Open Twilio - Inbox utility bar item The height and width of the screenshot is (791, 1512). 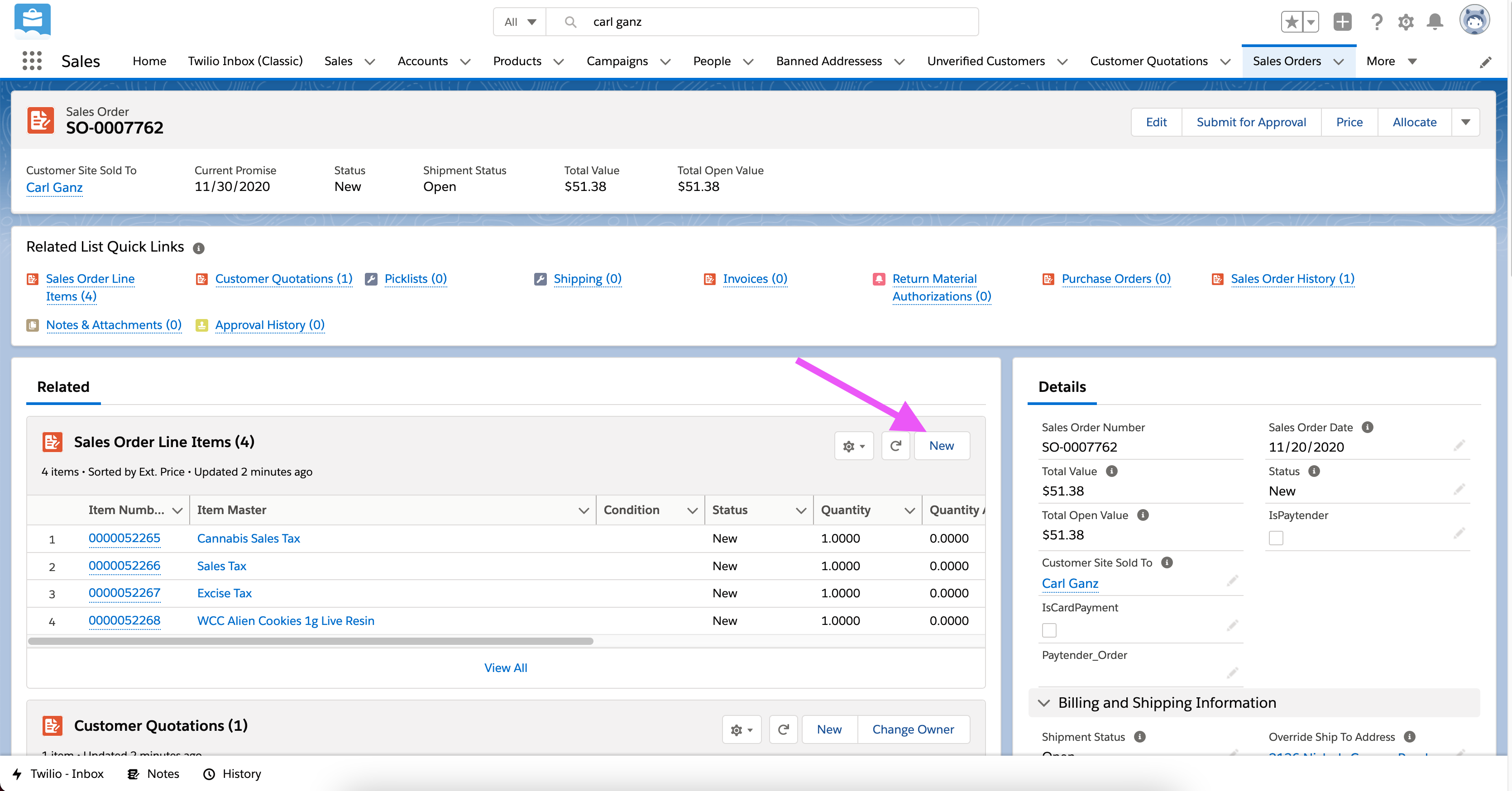pyautogui.click(x=59, y=774)
